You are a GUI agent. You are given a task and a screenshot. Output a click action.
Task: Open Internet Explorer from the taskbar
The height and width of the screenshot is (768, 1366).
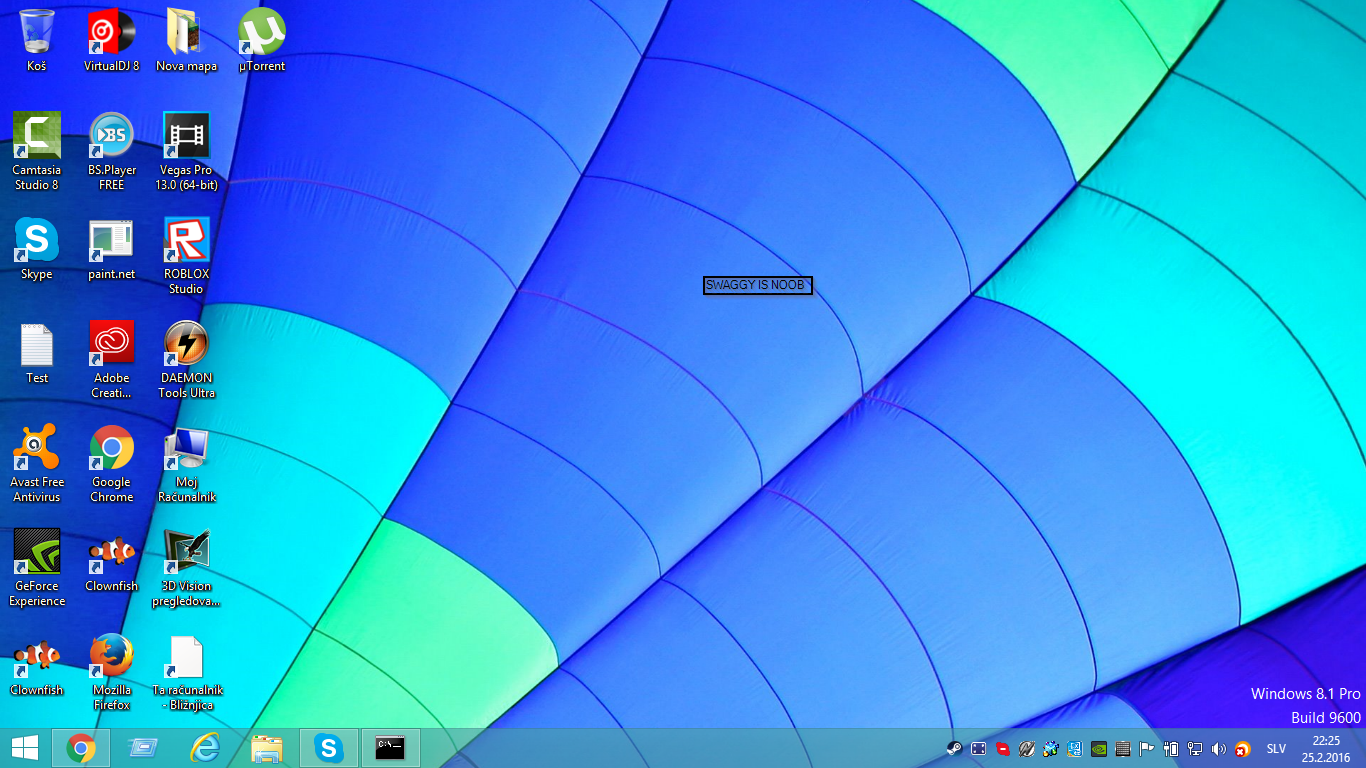pyautogui.click(x=205, y=748)
